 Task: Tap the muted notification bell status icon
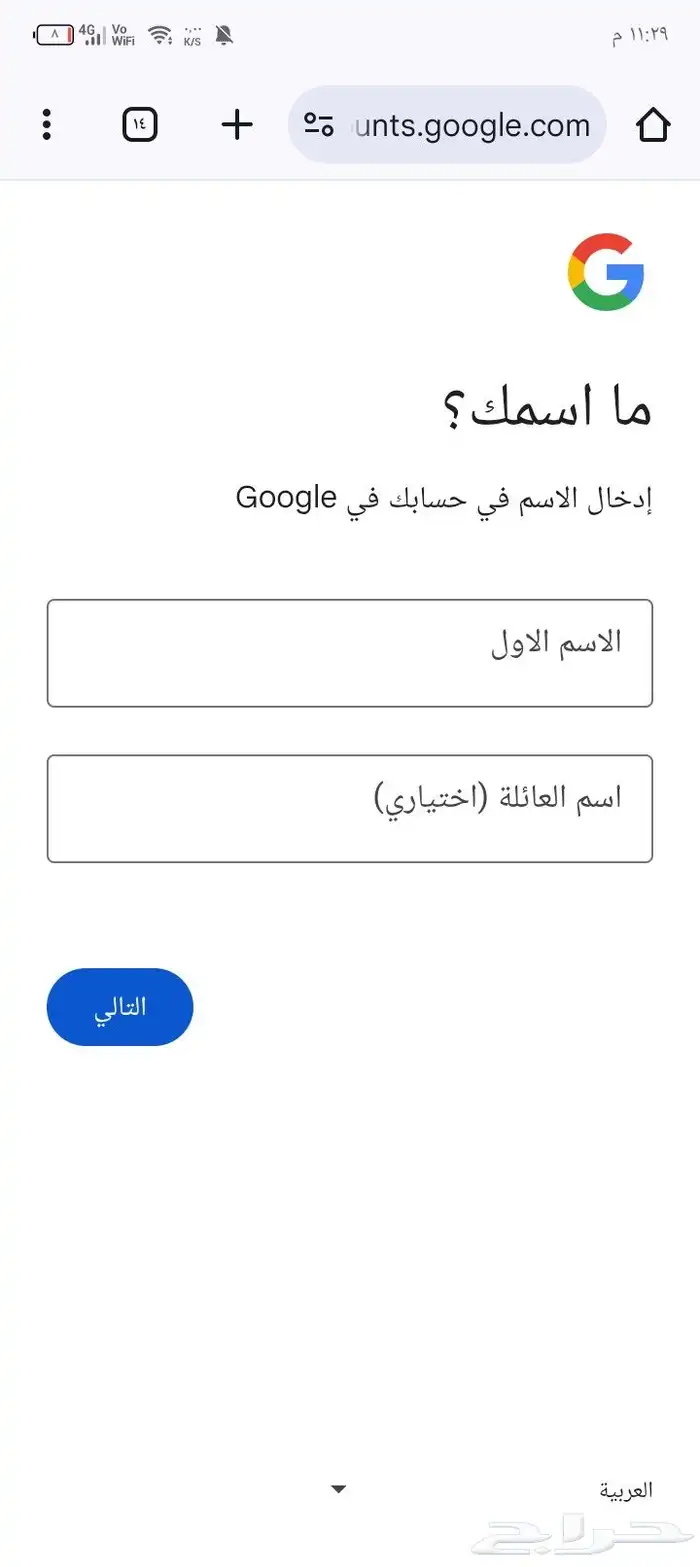pos(224,36)
